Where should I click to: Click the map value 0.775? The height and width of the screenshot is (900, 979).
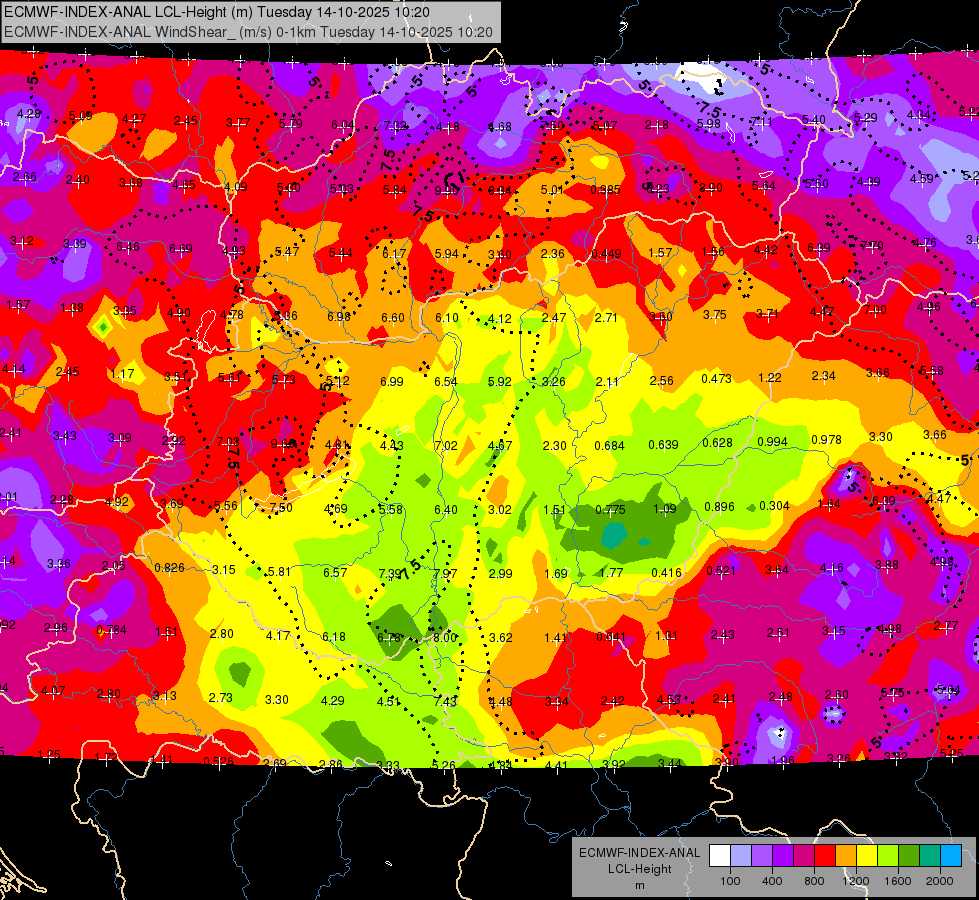click(x=610, y=510)
